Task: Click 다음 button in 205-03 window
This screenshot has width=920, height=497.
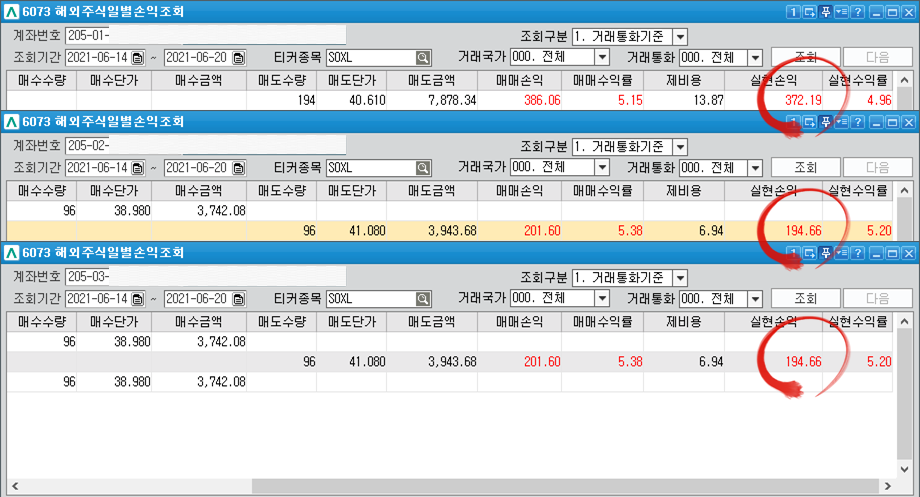Action: [877, 299]
